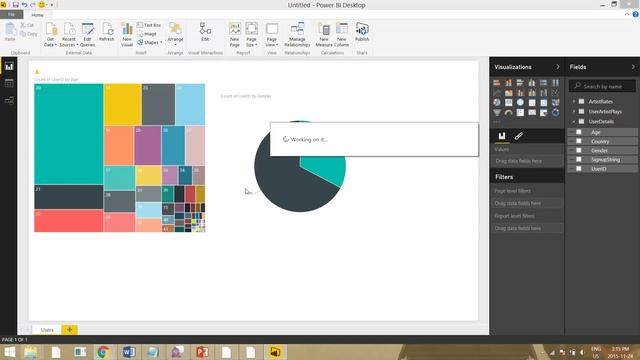Click the Refresh icon in the ribbon
Viewport: 640px width, 360px height.
(x=107, y=32)
